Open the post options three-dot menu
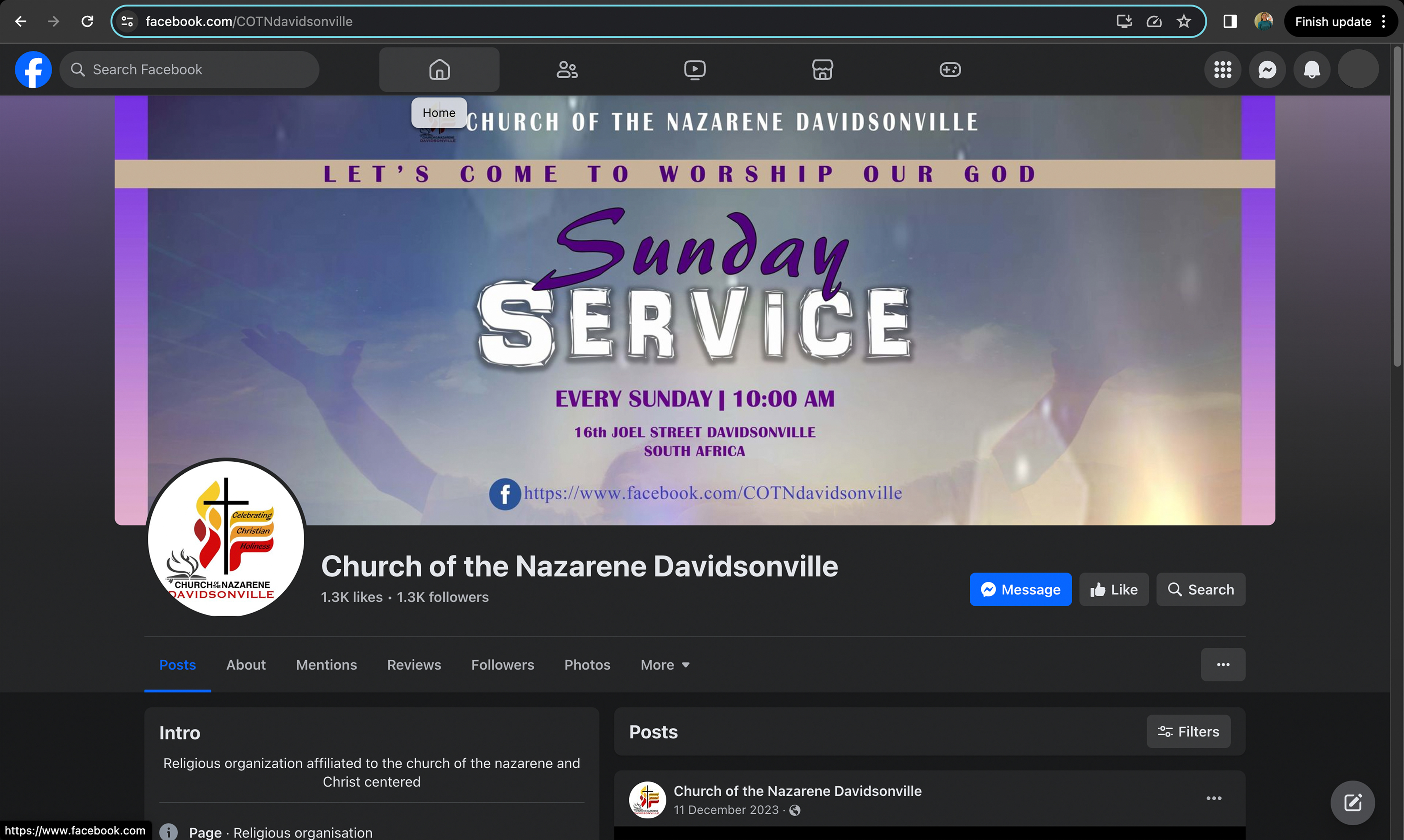 click(x=1214, y=798)
